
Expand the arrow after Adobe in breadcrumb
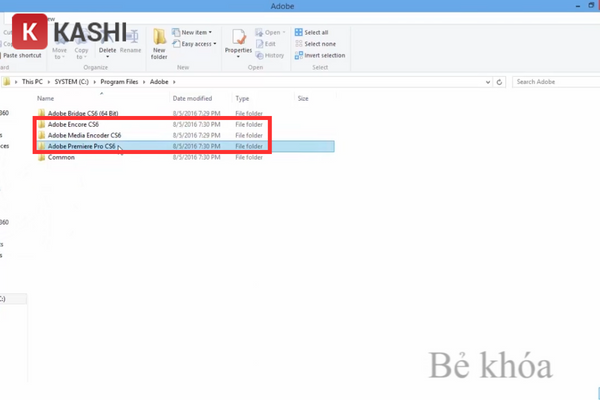174,82
